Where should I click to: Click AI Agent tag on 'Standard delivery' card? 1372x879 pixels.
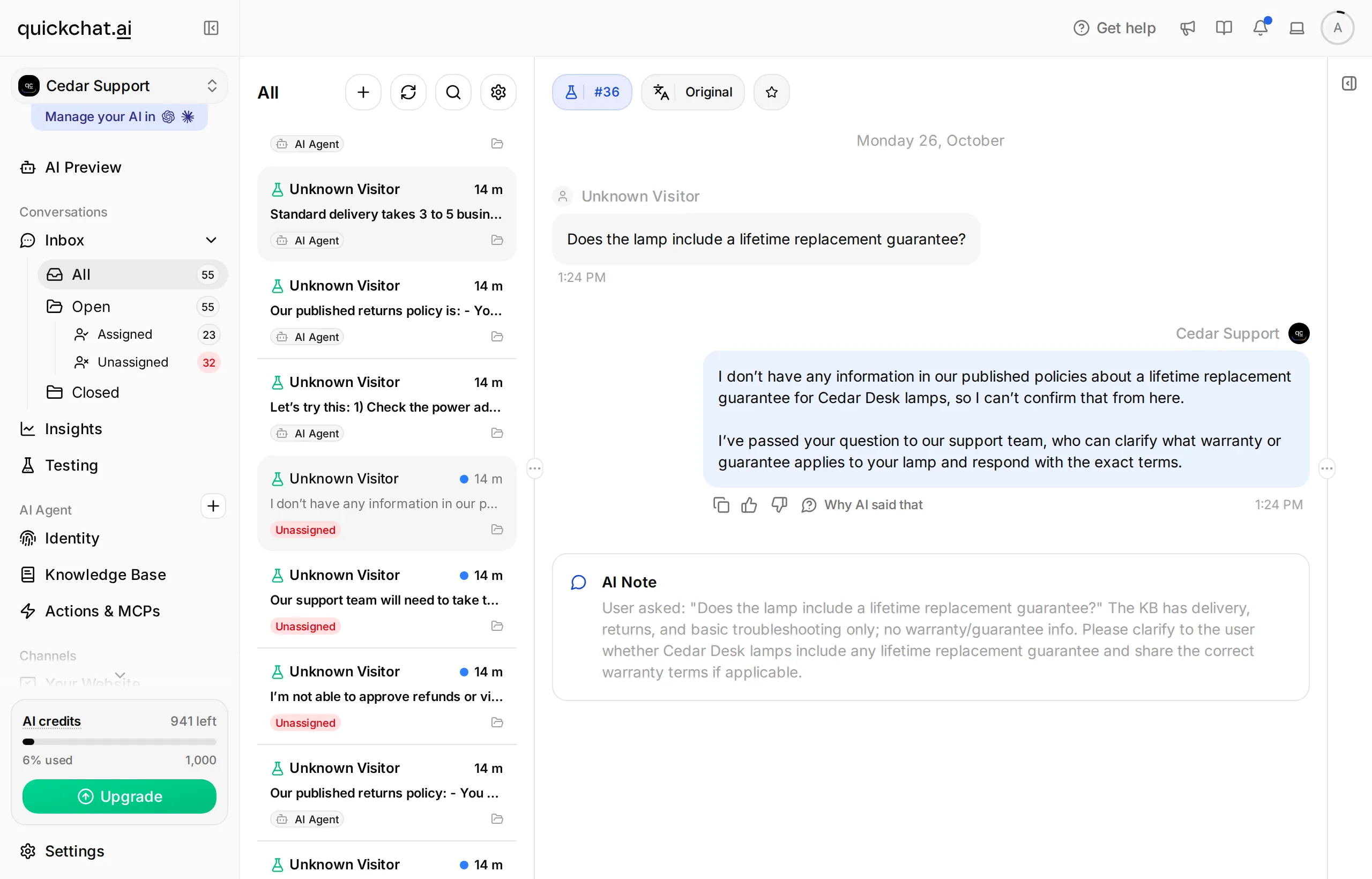[x=307, y=240]
